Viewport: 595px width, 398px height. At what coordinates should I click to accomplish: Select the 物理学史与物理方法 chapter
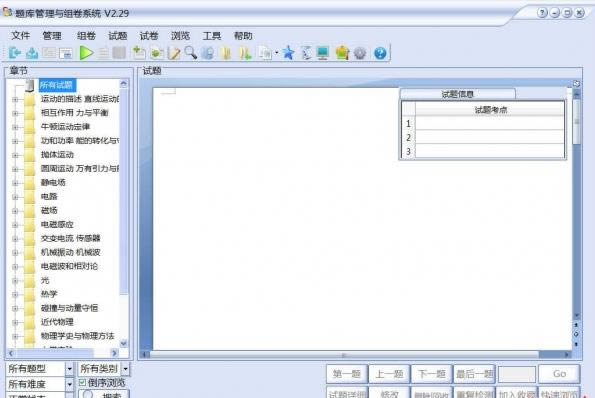pyautogui.click(x=77, y=336)
